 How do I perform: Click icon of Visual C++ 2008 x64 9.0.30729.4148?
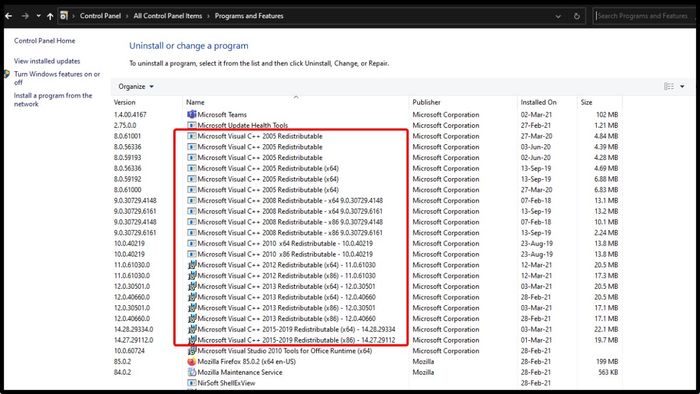coord(192,200)
